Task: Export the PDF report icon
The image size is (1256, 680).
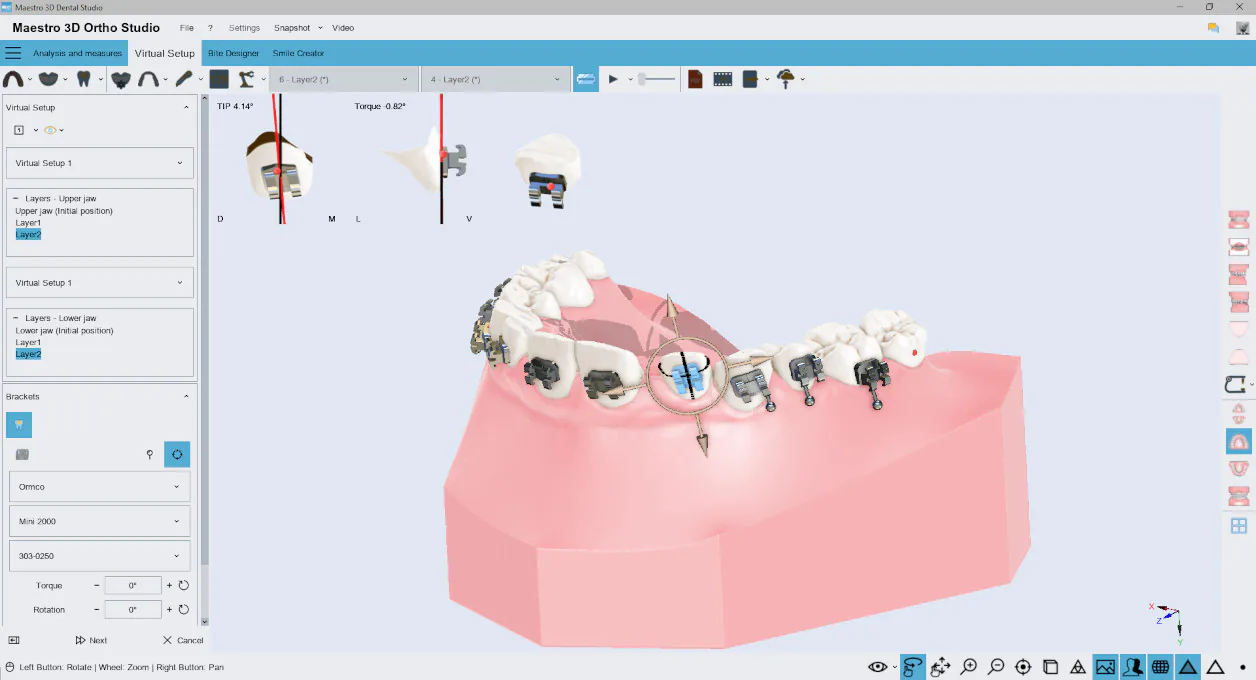Action: pos(695,79)
